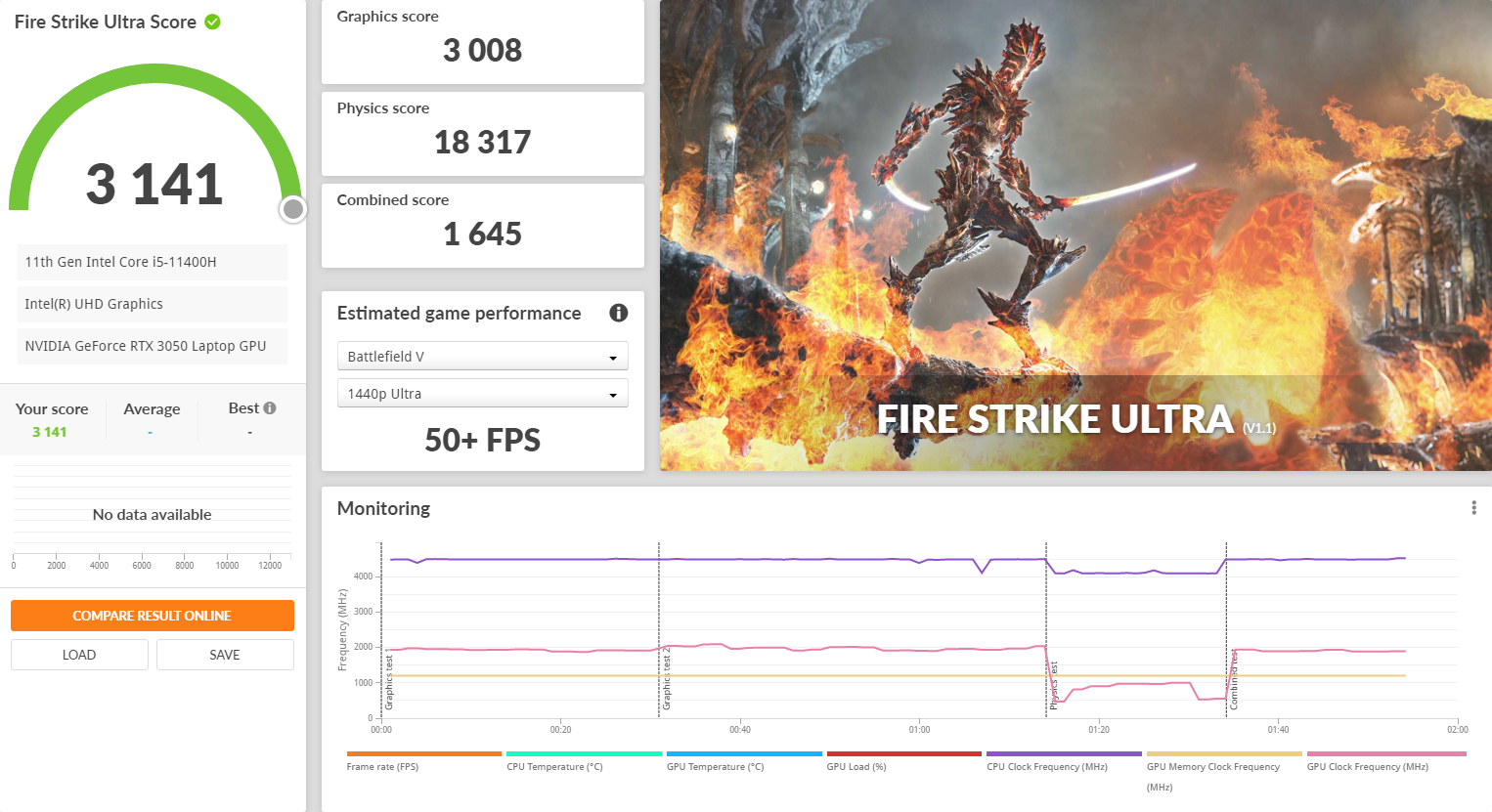
Task: Open the Monitoring three-dot options menu
Action: [x=1473, y=508]
